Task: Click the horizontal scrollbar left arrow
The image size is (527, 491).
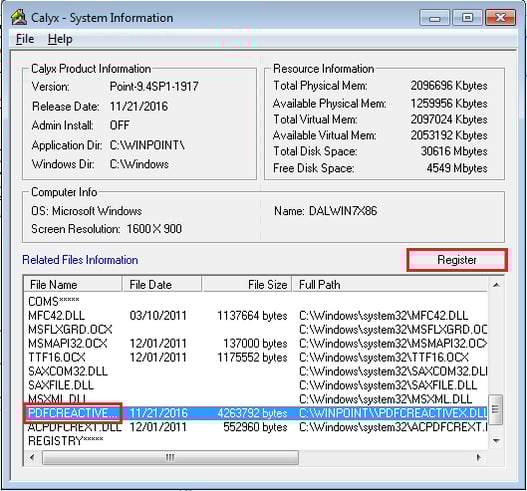Action: (x=32, y=457)
